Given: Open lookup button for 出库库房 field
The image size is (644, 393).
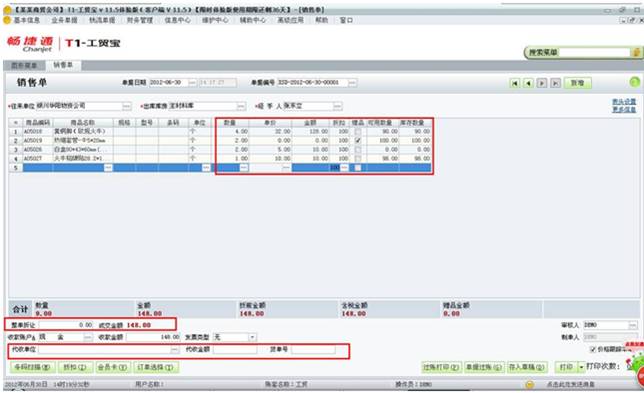Looking at the screenshot, I should (x=241, y=106).
